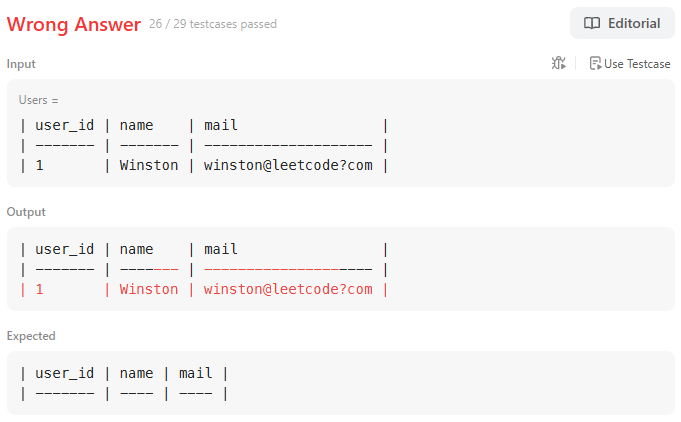The image size is (681, 422).
Task: Click the red Wrong Answer heading
Action: pos(74,24)
